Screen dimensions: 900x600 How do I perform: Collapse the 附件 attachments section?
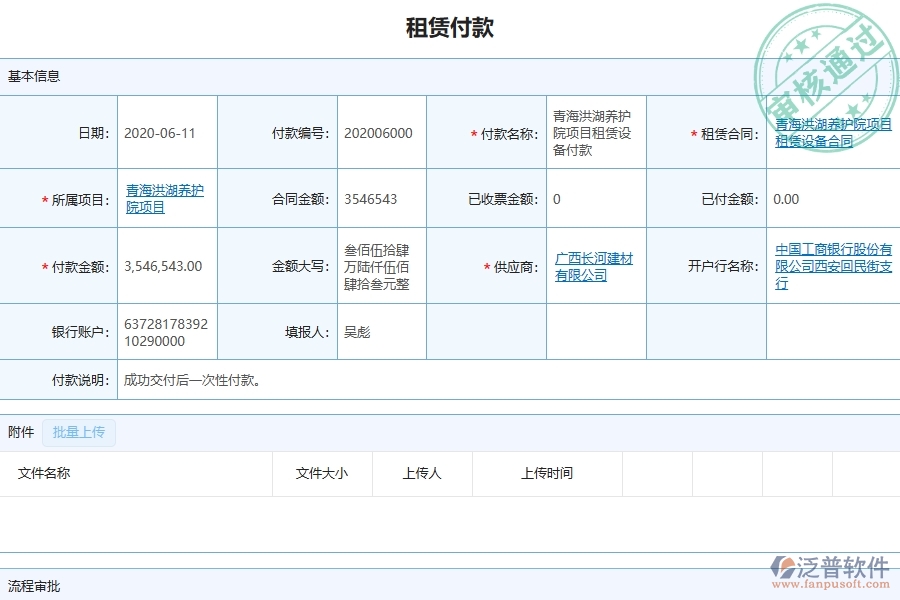(x=21, y=432)
